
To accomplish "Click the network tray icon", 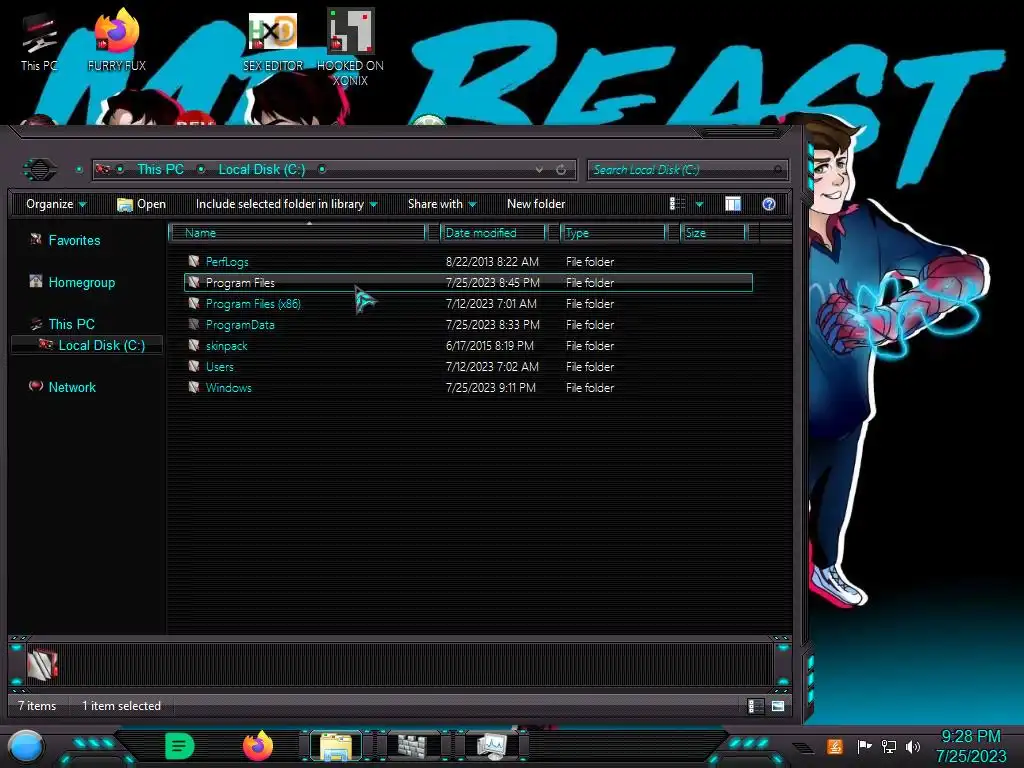I will (889, 746).
